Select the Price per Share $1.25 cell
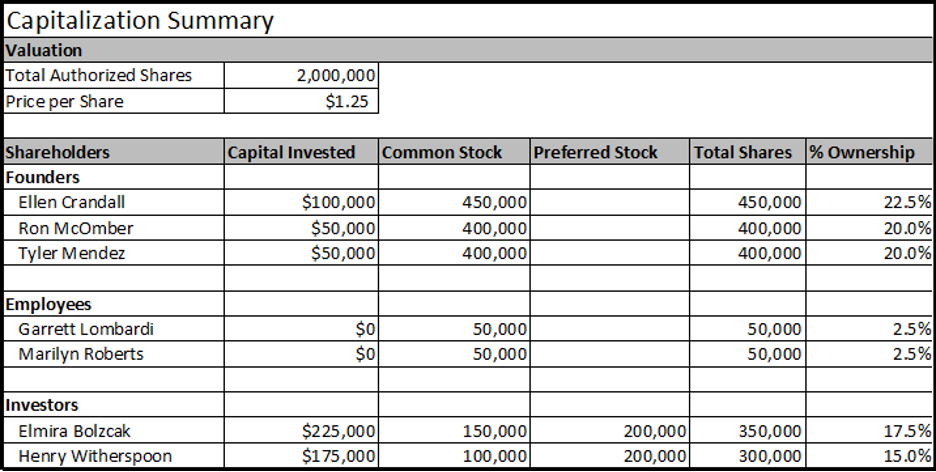Viewport: 936px width, 472px height. coord(302,101)
